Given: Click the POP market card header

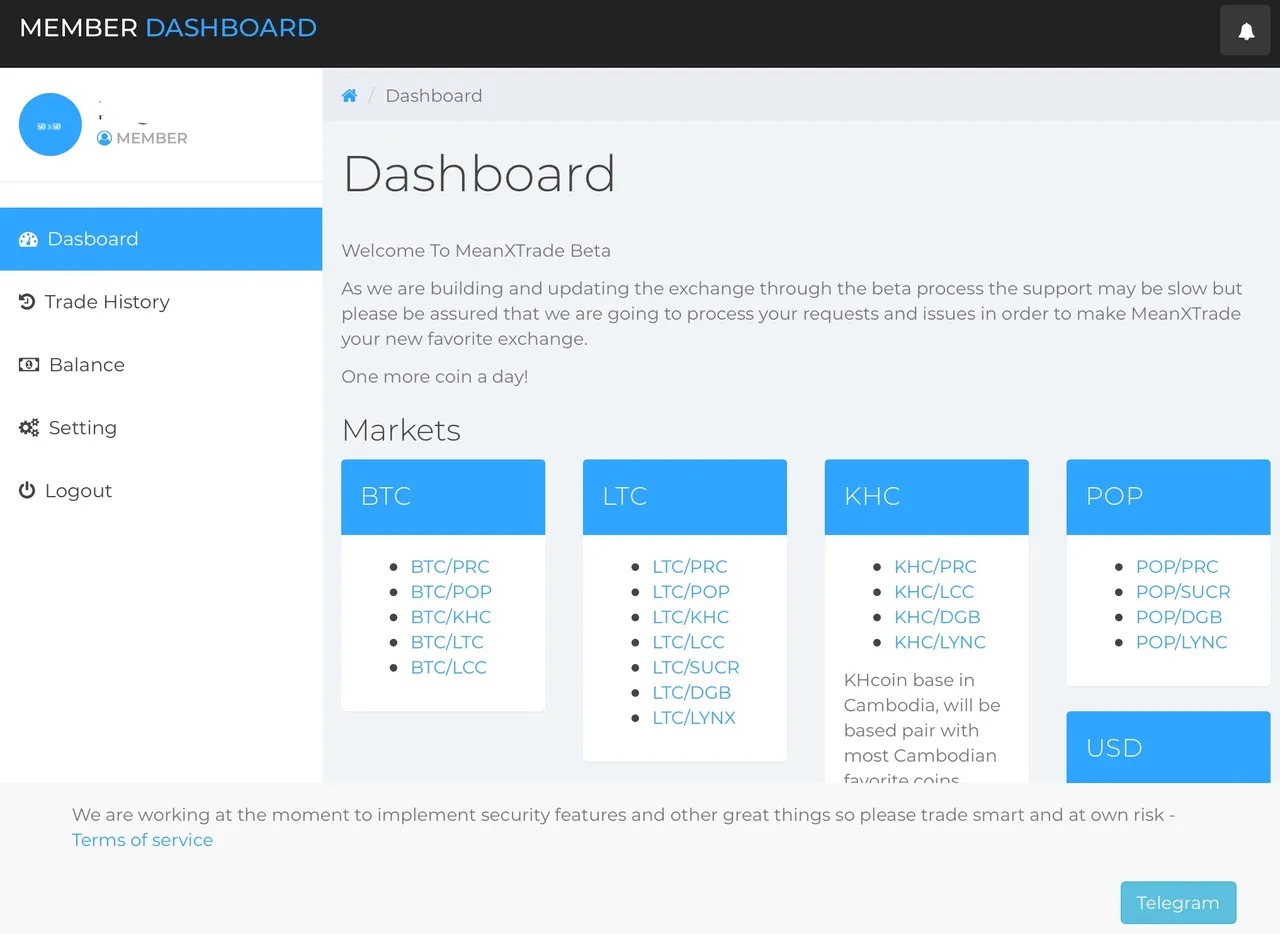Looking at the screenshot, I should (x=1168, y=497).
